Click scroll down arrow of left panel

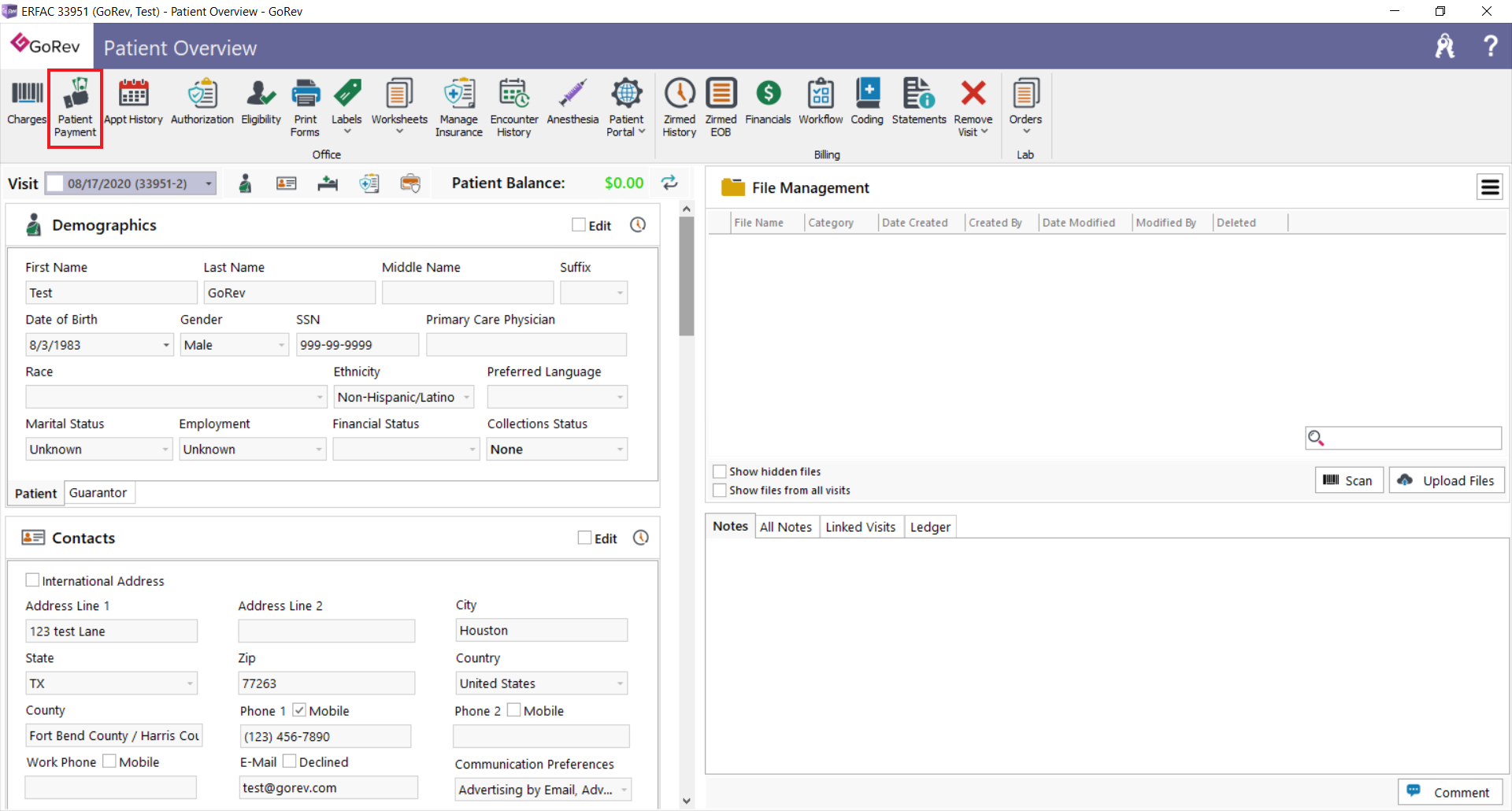(x=687, y=801)
